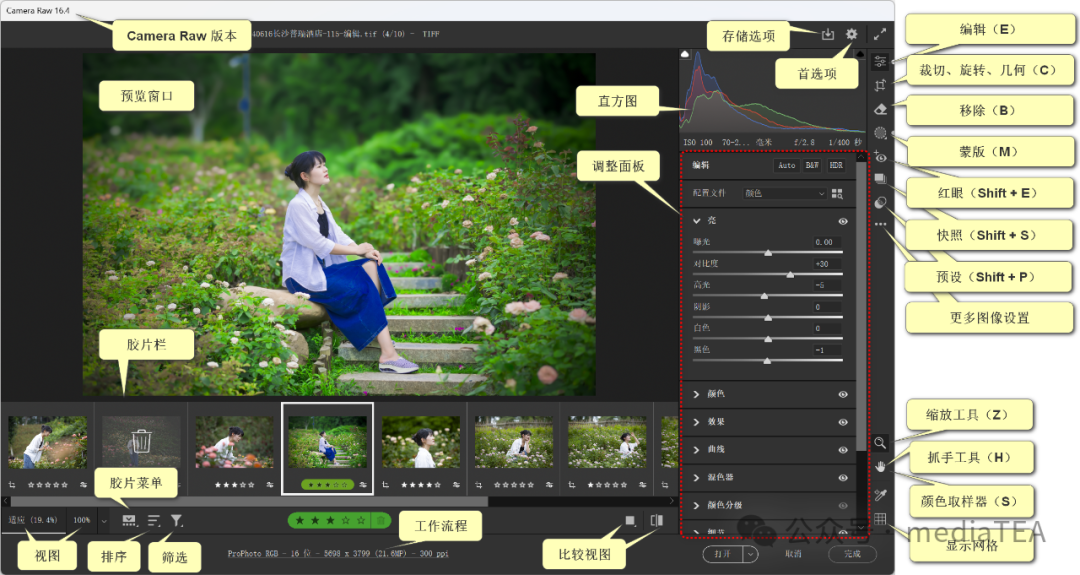Click crop icon under the first filmstrip thumbnail
This screenshot has height=575, width=1080.
tap(12, 485)
